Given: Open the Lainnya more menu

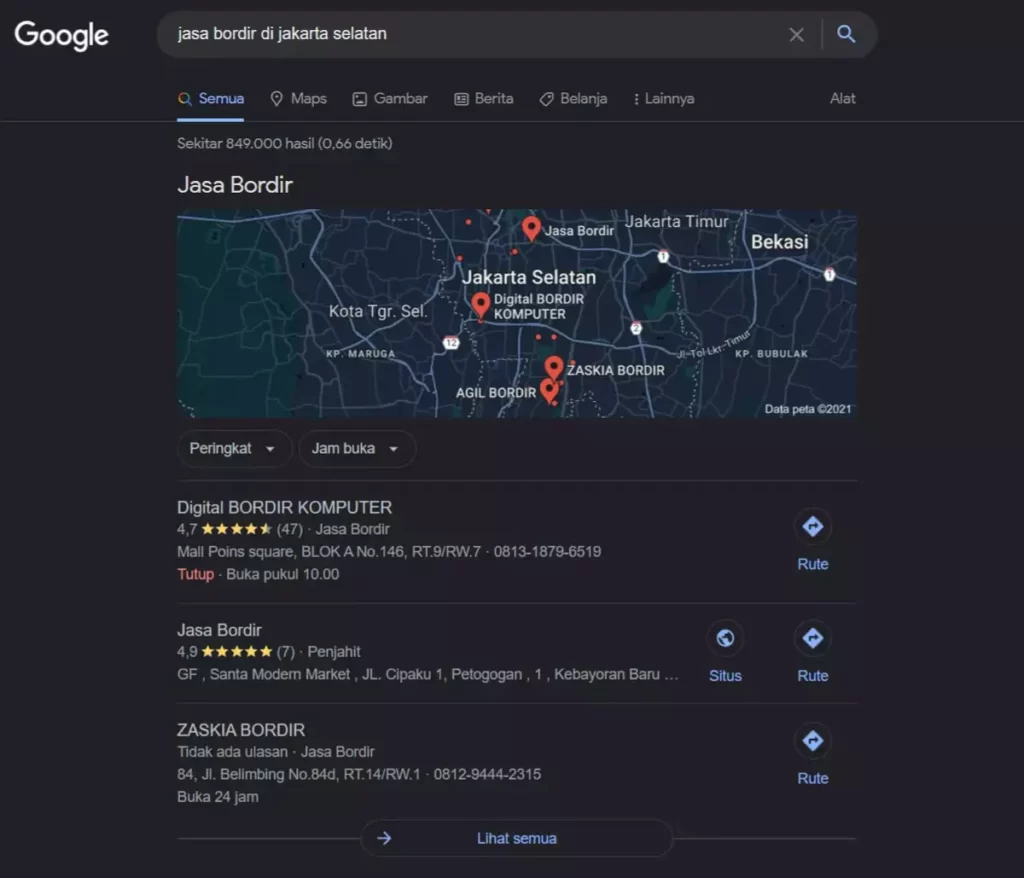Looking at the screenshot, I should (x=664, y=99).
